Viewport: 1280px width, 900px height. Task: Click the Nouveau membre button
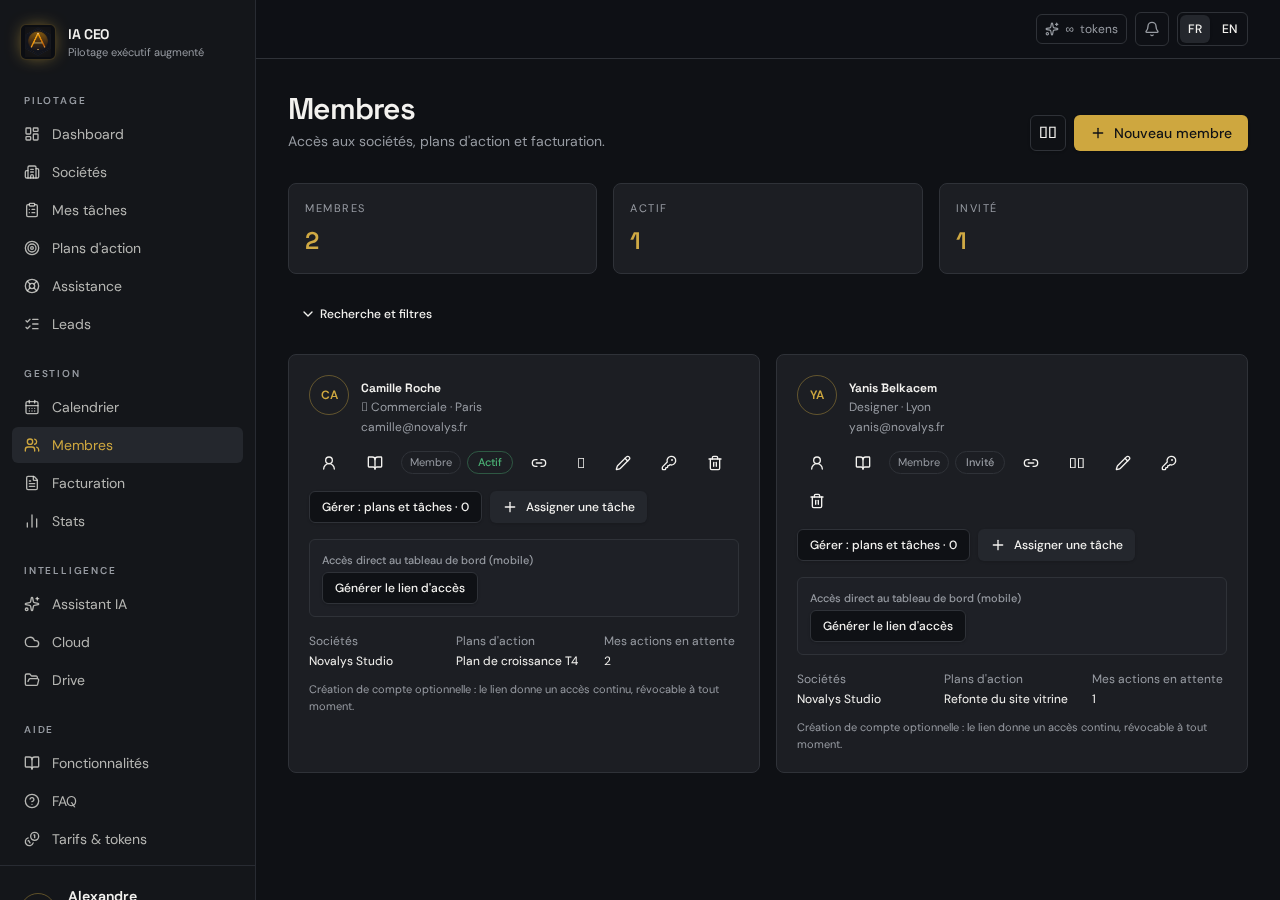1161,133
